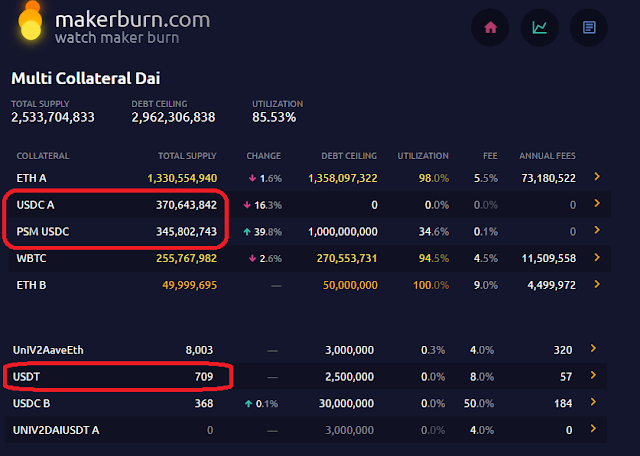This screenshot has width=640, height=456.
Task: Open the document list icon
Action: pyautogui.click(x=589, y=27)
